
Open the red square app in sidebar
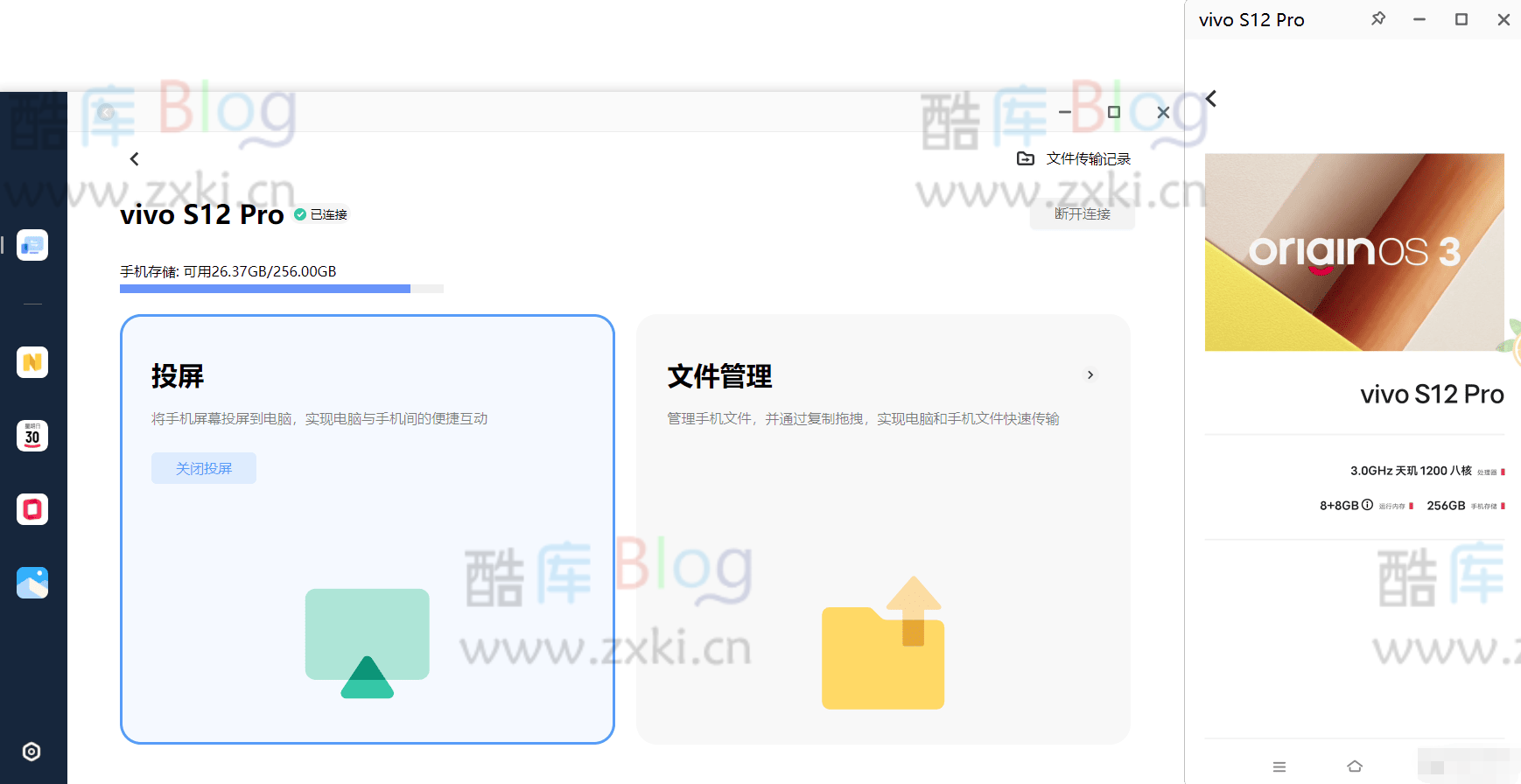32,509
